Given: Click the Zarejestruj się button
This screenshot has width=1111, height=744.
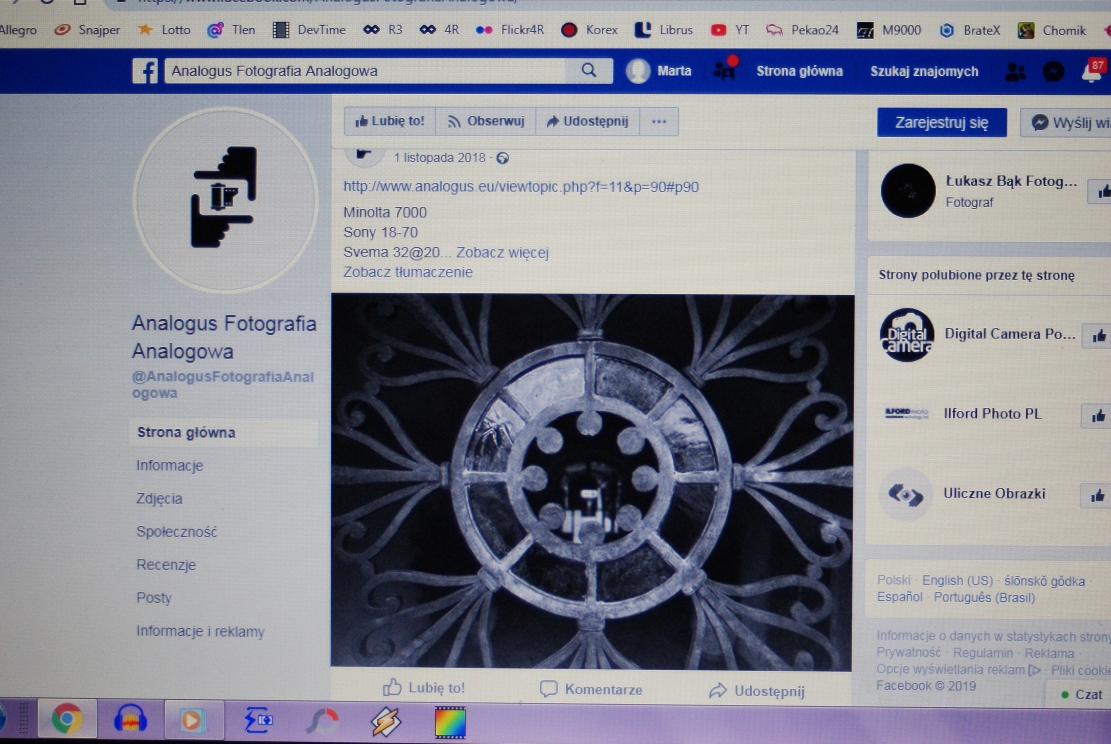Looking at the screenshot, I should [x=941, y=122].
